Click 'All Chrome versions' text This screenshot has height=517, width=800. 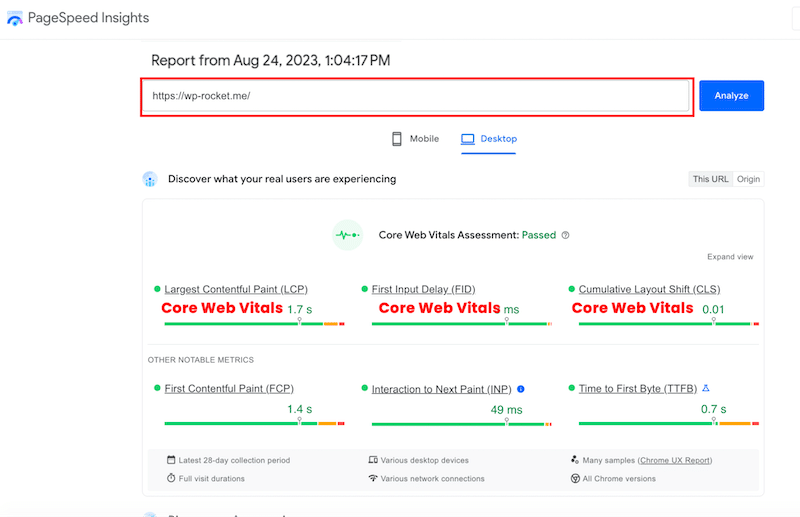tap(619, 479)
